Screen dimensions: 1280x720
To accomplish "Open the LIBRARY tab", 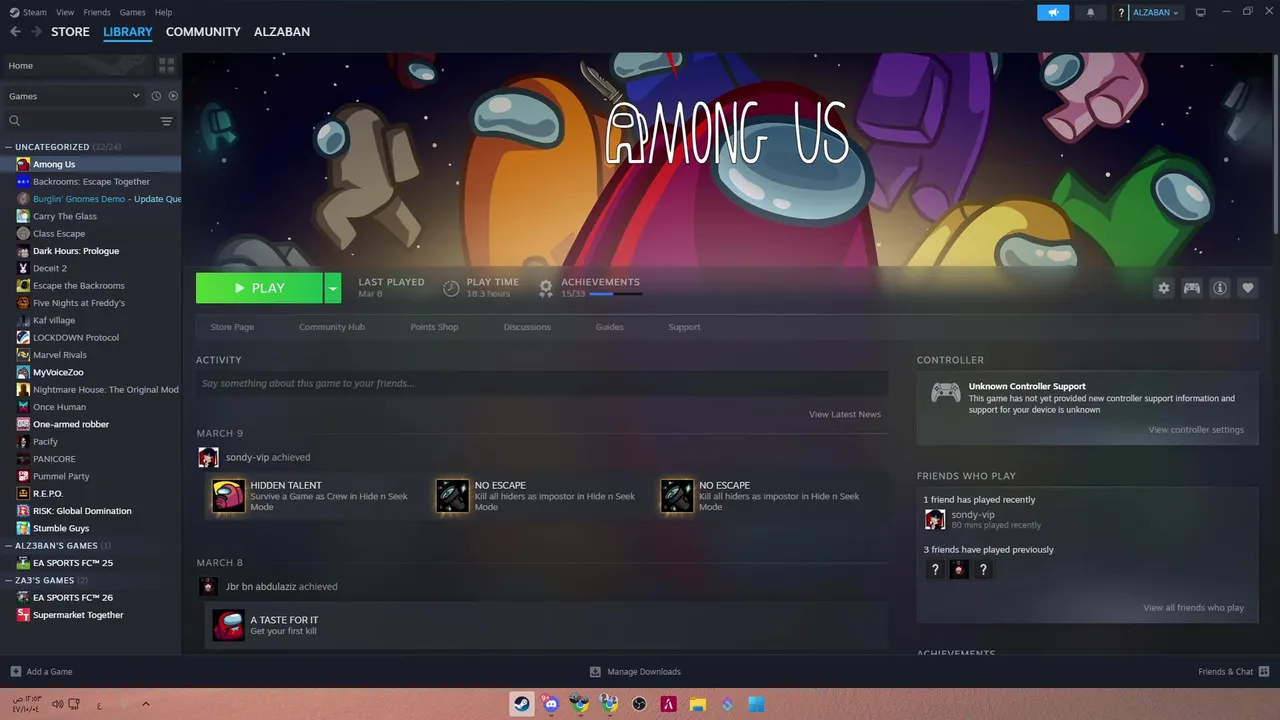I will [128, 32].
